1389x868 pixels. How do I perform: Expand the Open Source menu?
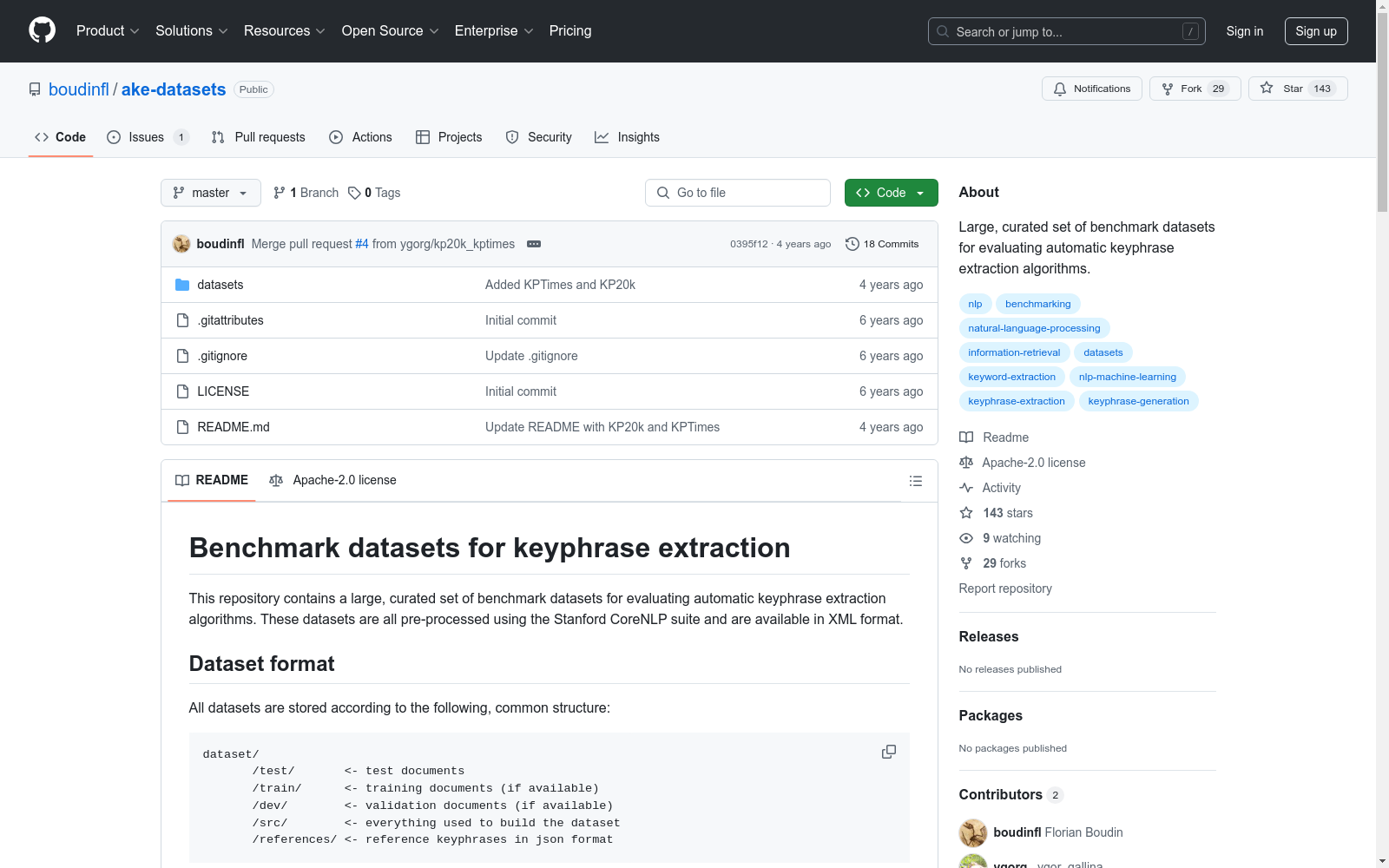point(391,31)
